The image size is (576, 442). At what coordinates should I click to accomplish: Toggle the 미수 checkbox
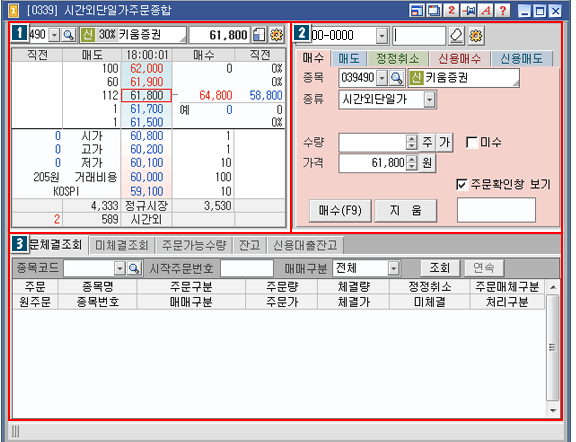click(x=472, y=142)
